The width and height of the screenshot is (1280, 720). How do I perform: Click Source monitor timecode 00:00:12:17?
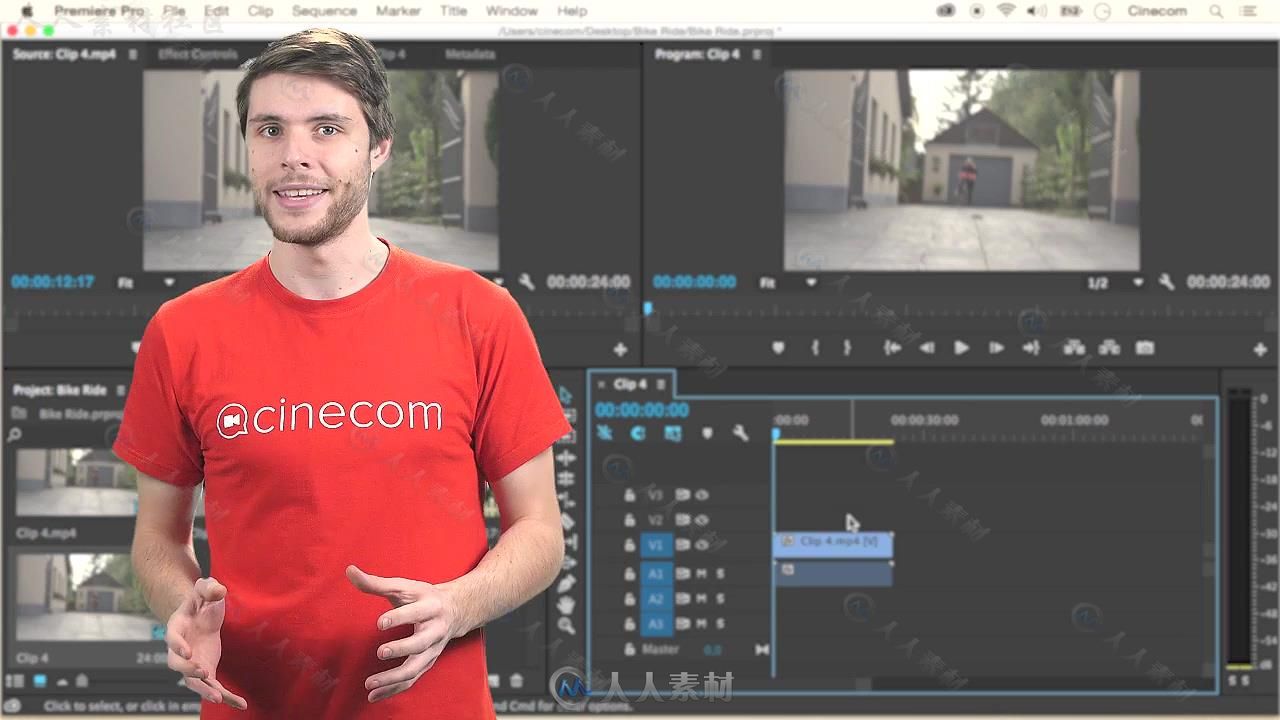point(52,283)
